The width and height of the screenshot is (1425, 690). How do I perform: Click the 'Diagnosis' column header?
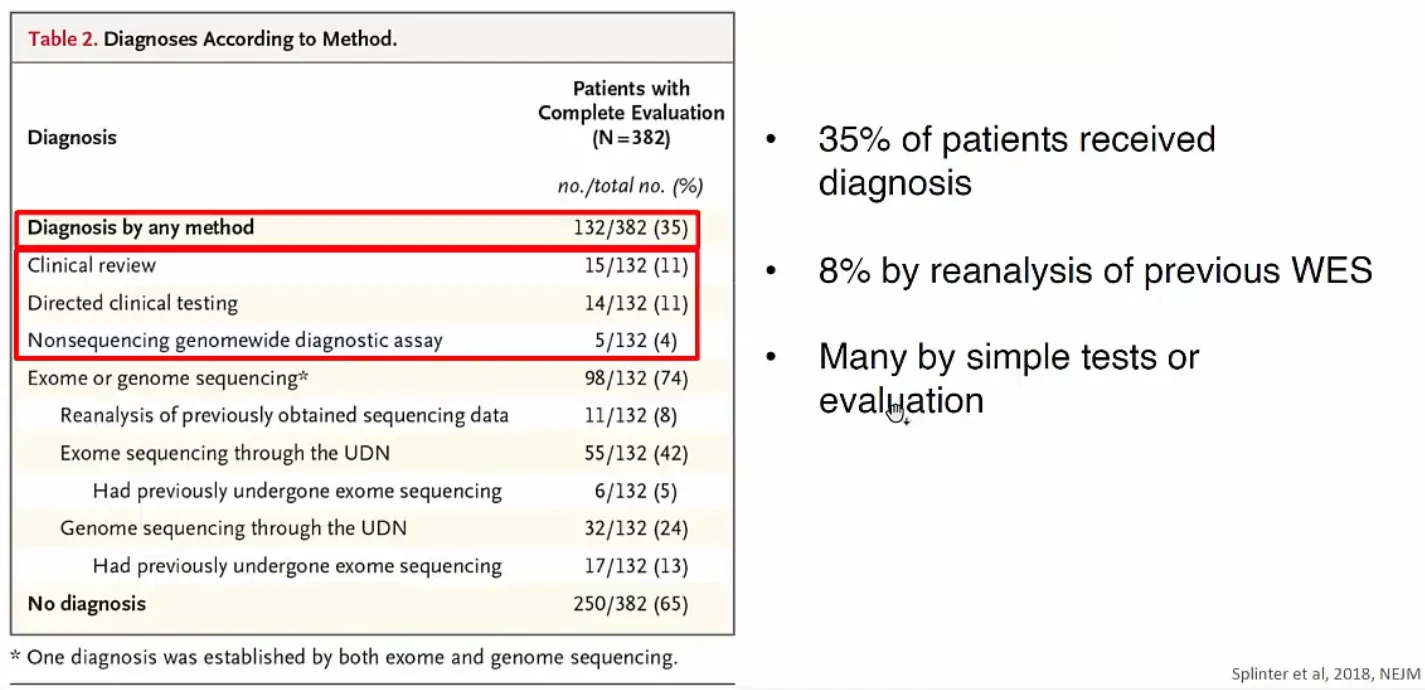click(72, 138)
